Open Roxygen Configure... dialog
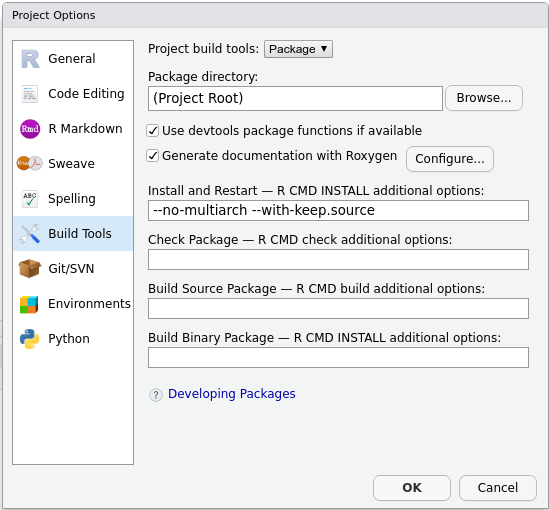The image size is (549, 510). coord(450,159)
